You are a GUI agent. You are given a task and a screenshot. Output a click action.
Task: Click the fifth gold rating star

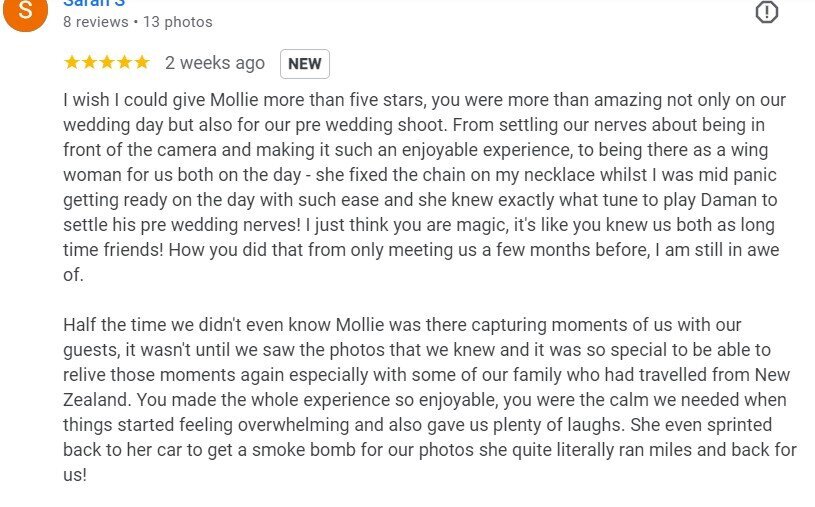tap(142, 62)
